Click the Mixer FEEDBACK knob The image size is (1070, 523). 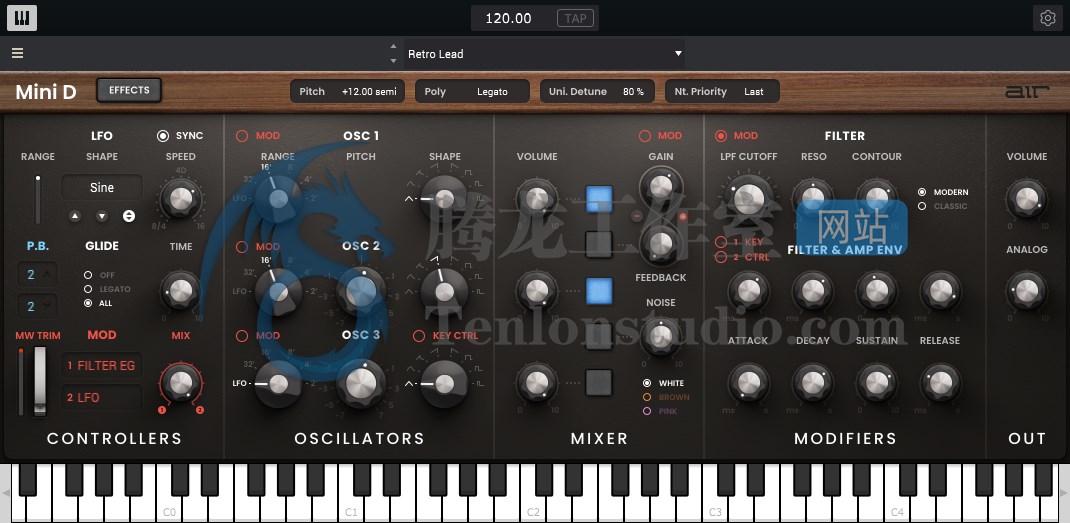point(661,244)
